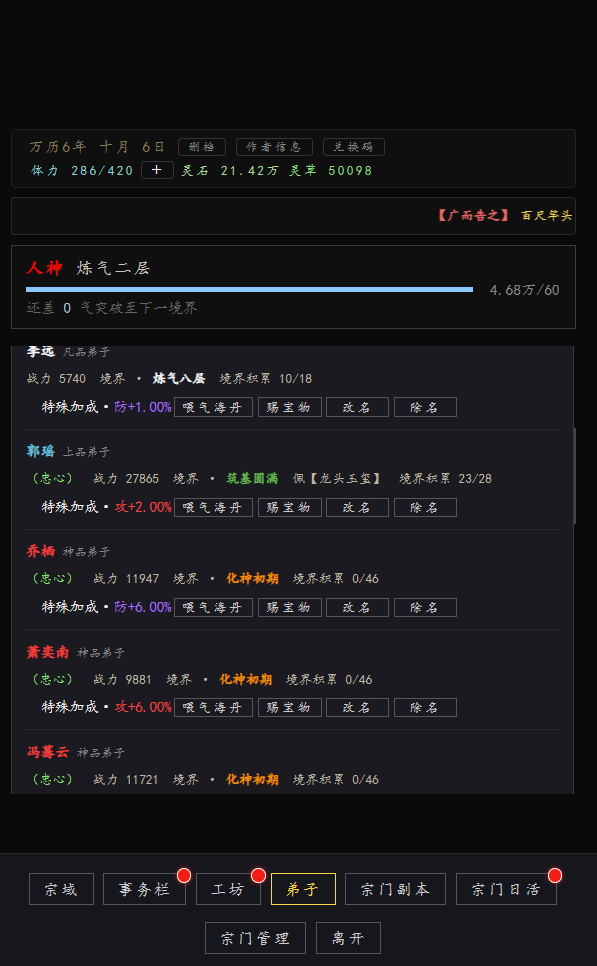Click 改名 for disciple 郭瑶
Screen dimensions: 597x966
[357, 507]
